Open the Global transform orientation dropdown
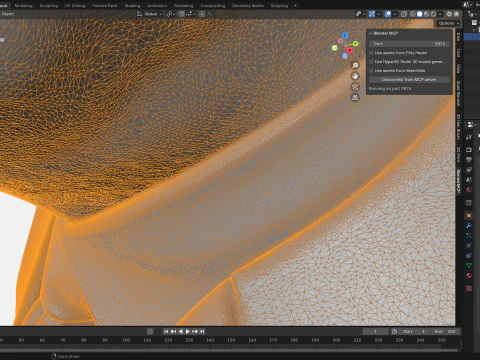Image resolution: width=480 pixels, height=360 pixels. pos(150,14)
